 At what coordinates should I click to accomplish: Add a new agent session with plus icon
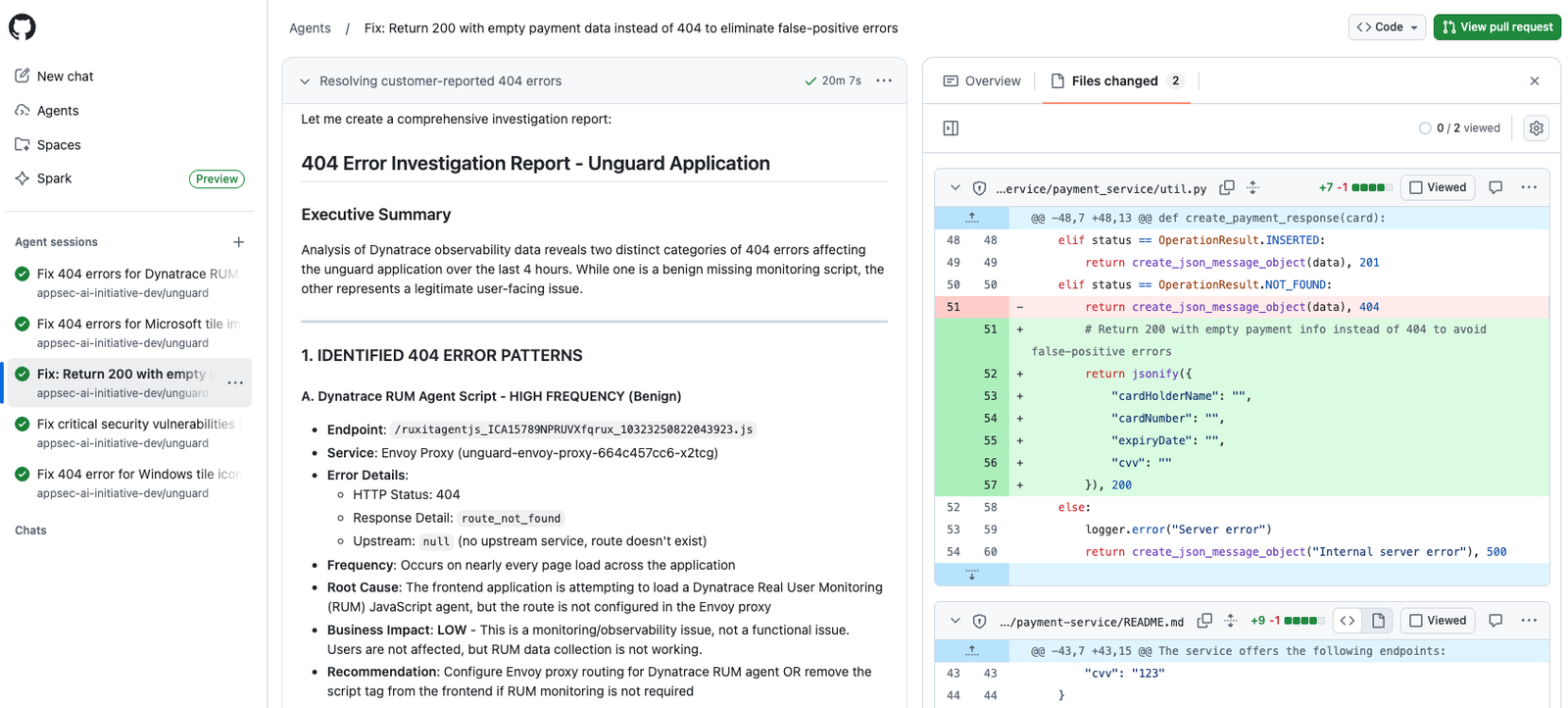point(238,242)
